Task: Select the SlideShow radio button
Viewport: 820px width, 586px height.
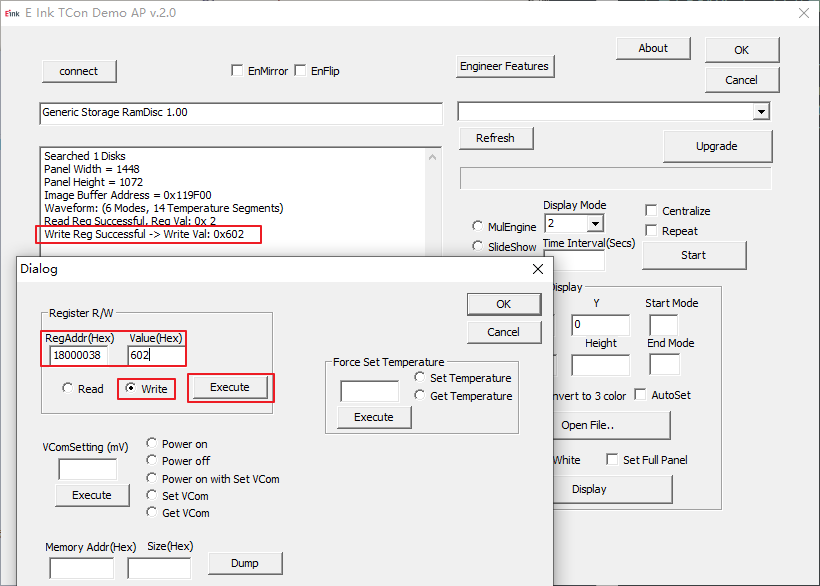Action: click(477, 246)
